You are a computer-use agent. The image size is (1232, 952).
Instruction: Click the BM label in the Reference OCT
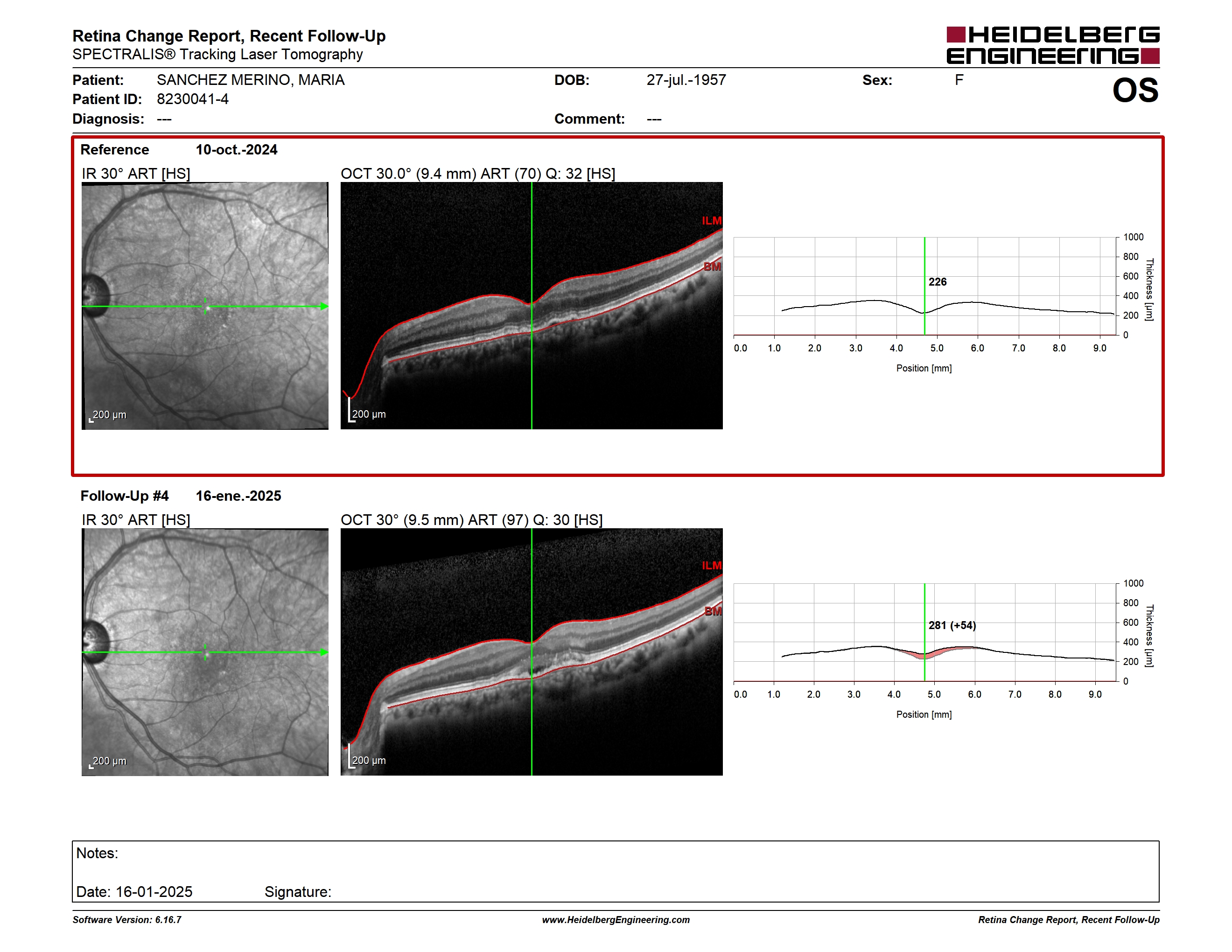tap(712, 266)
